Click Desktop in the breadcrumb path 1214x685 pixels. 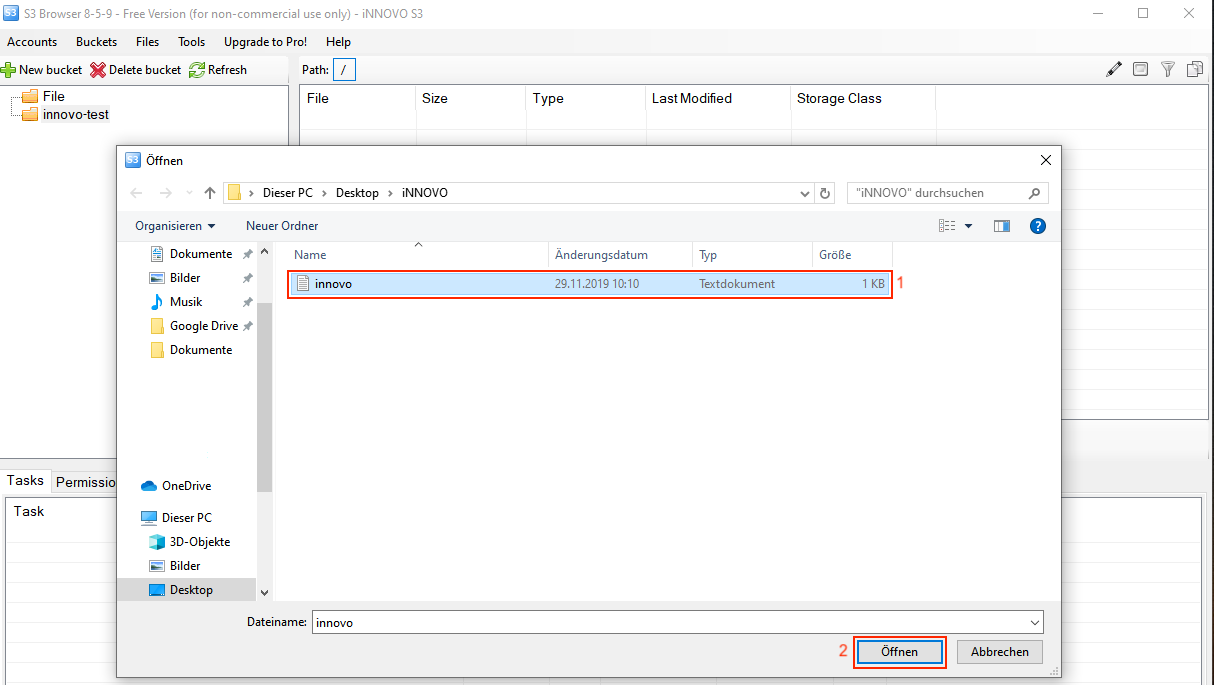(x=357, y=193)
